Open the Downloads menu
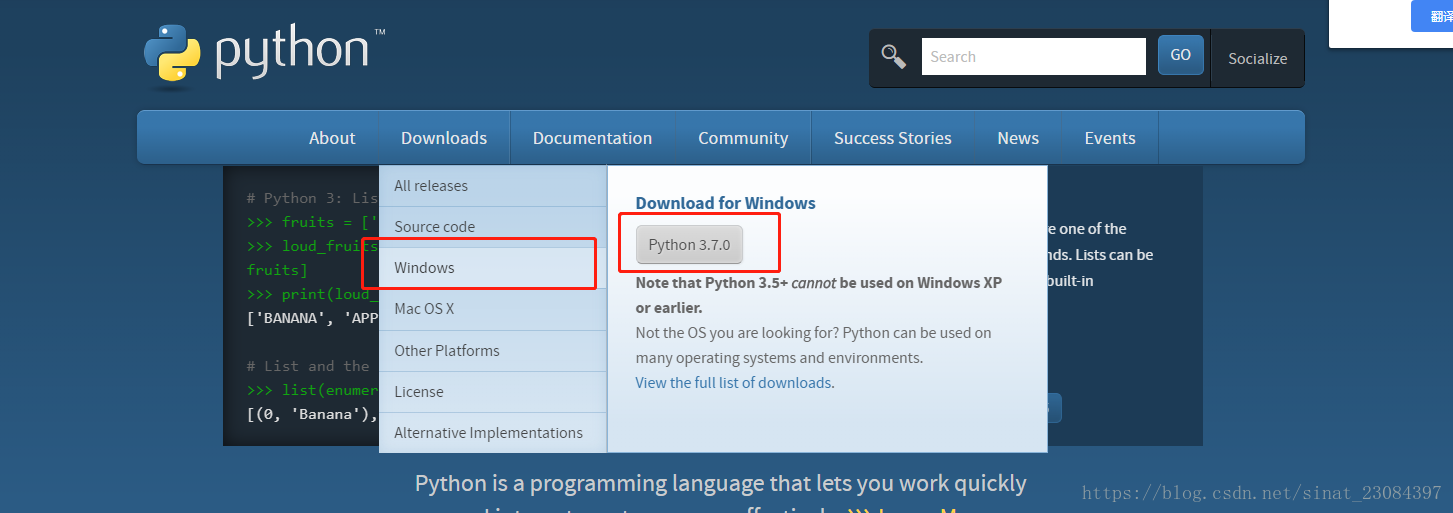The width and height of the screenshot is (1453, 513). (444, 138)
